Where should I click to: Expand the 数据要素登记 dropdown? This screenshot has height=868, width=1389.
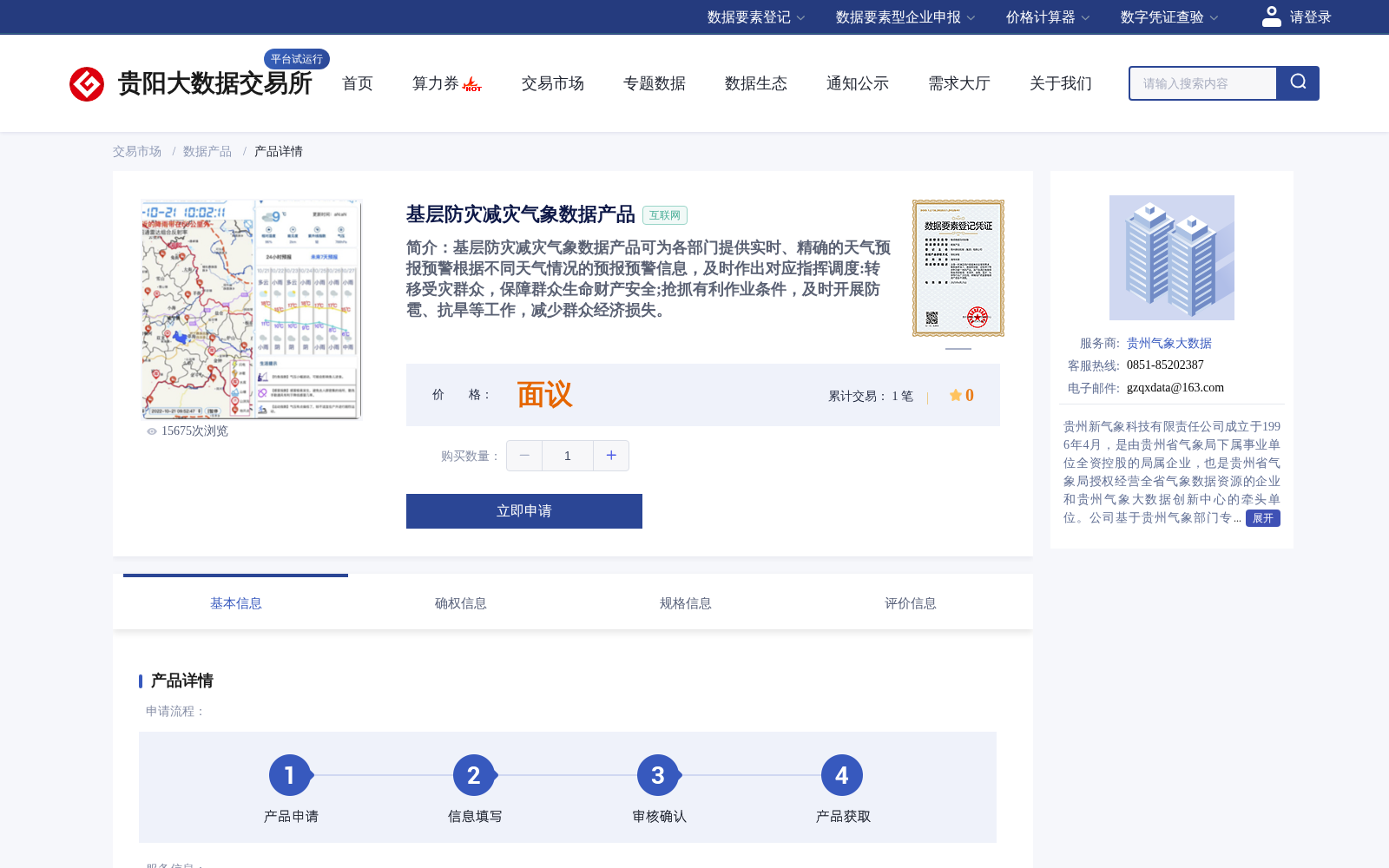pos(756,17)
